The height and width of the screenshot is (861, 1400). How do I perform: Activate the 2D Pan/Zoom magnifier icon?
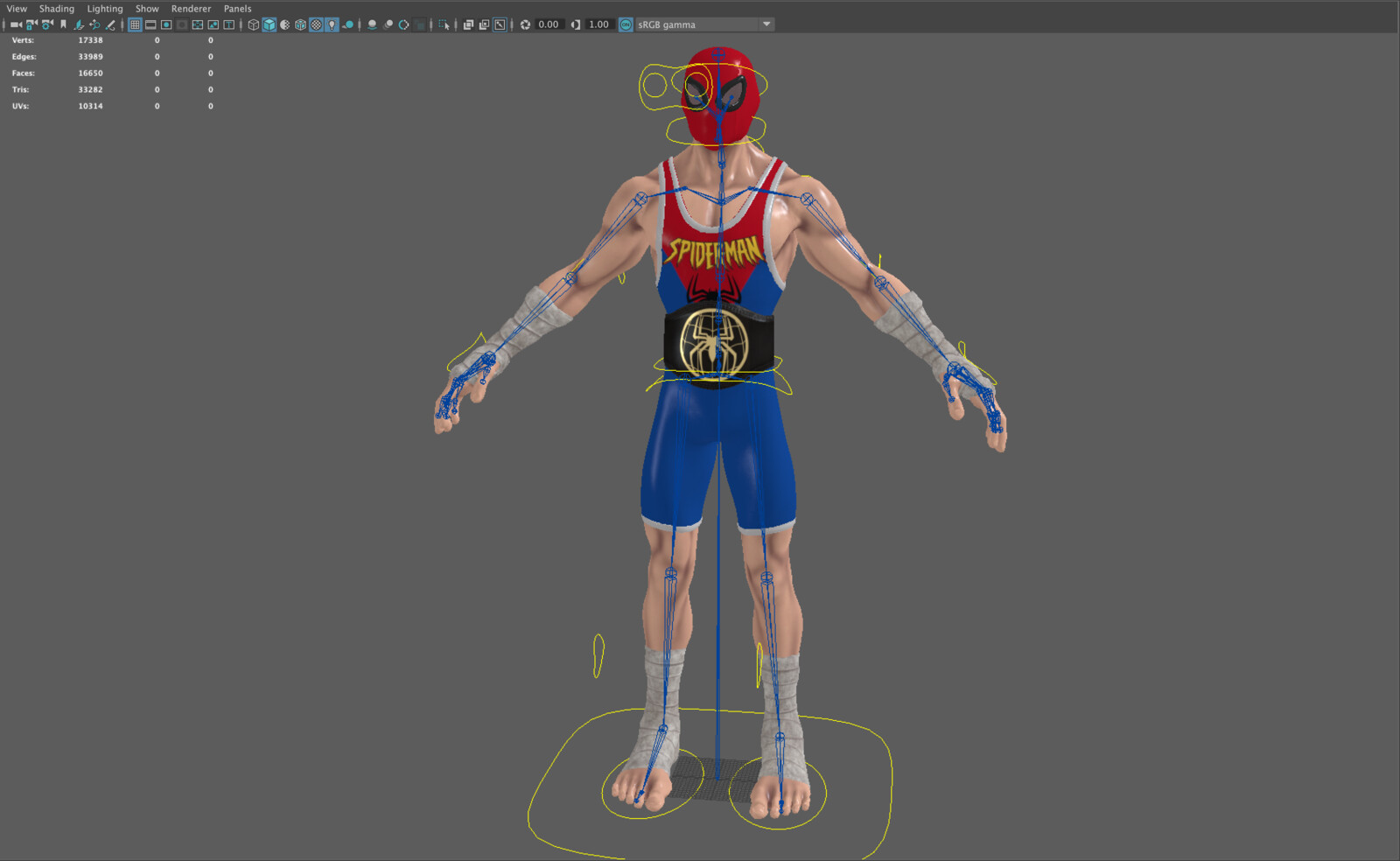(94, 24)
